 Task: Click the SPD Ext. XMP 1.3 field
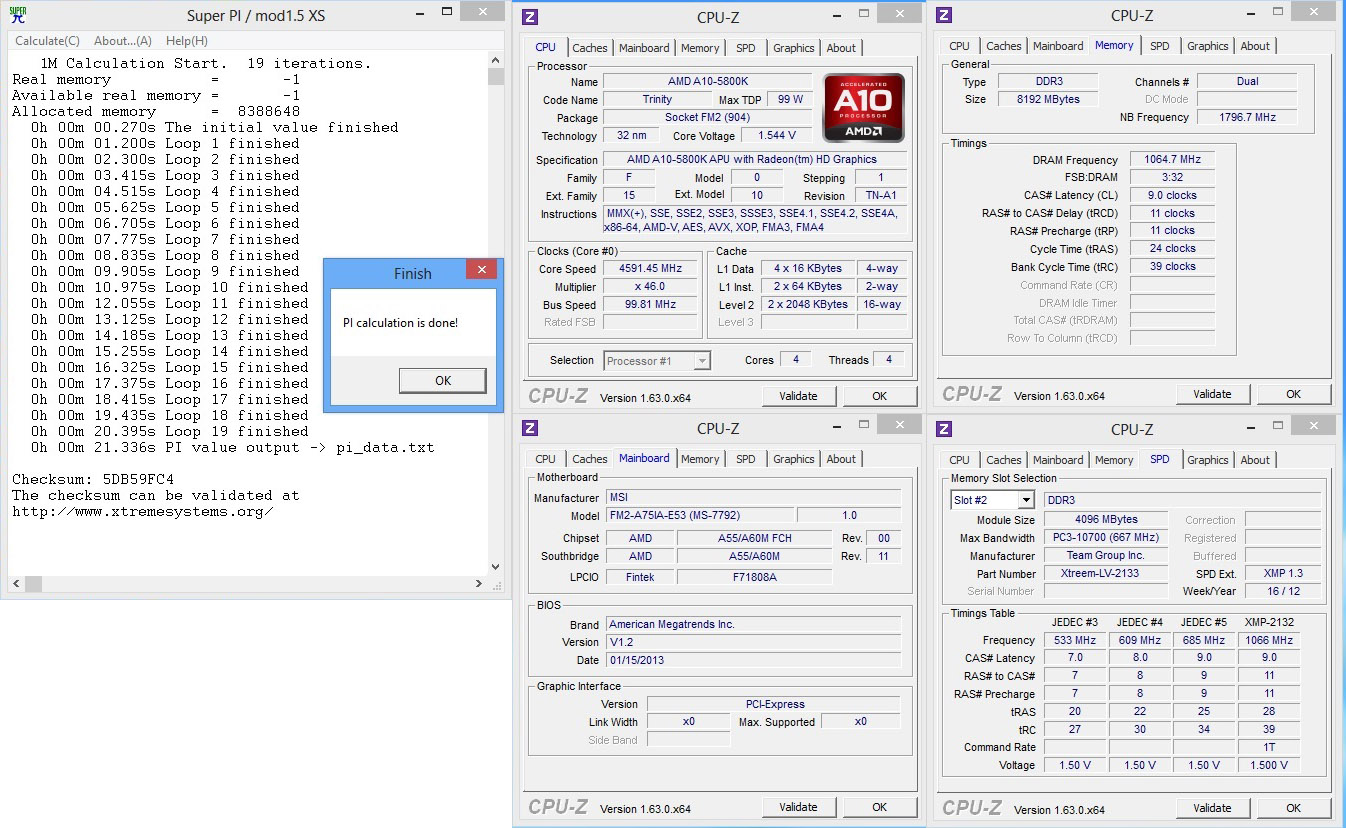(x=1283, y=574)
